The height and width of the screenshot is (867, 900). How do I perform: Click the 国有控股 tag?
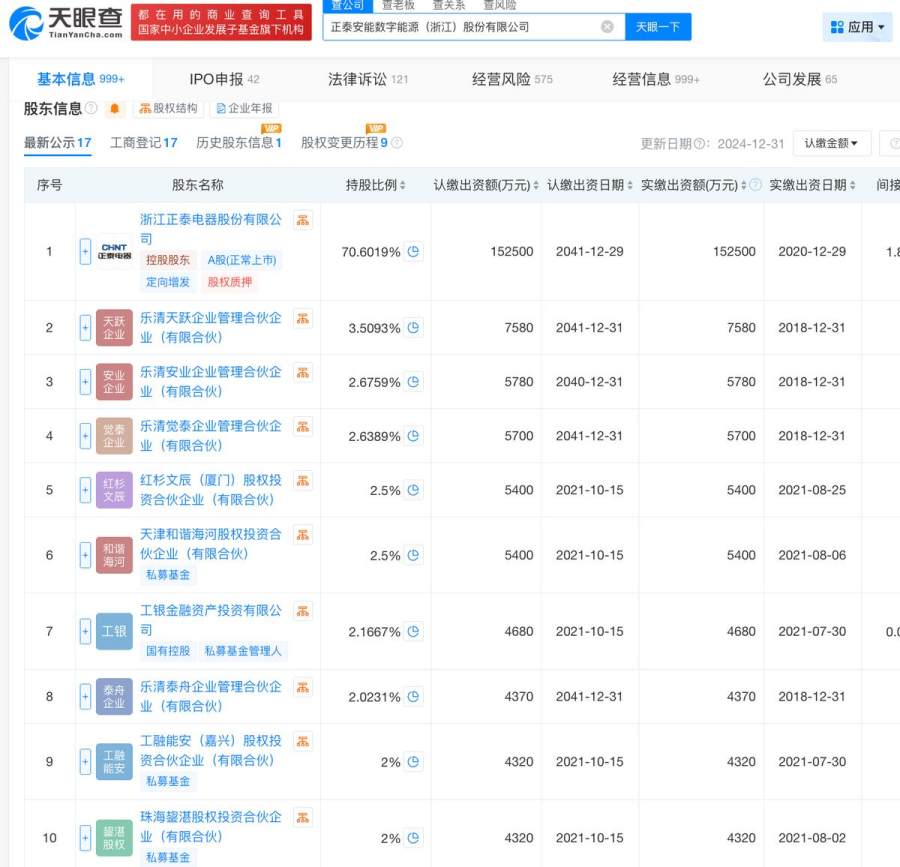tap(168, 651)
